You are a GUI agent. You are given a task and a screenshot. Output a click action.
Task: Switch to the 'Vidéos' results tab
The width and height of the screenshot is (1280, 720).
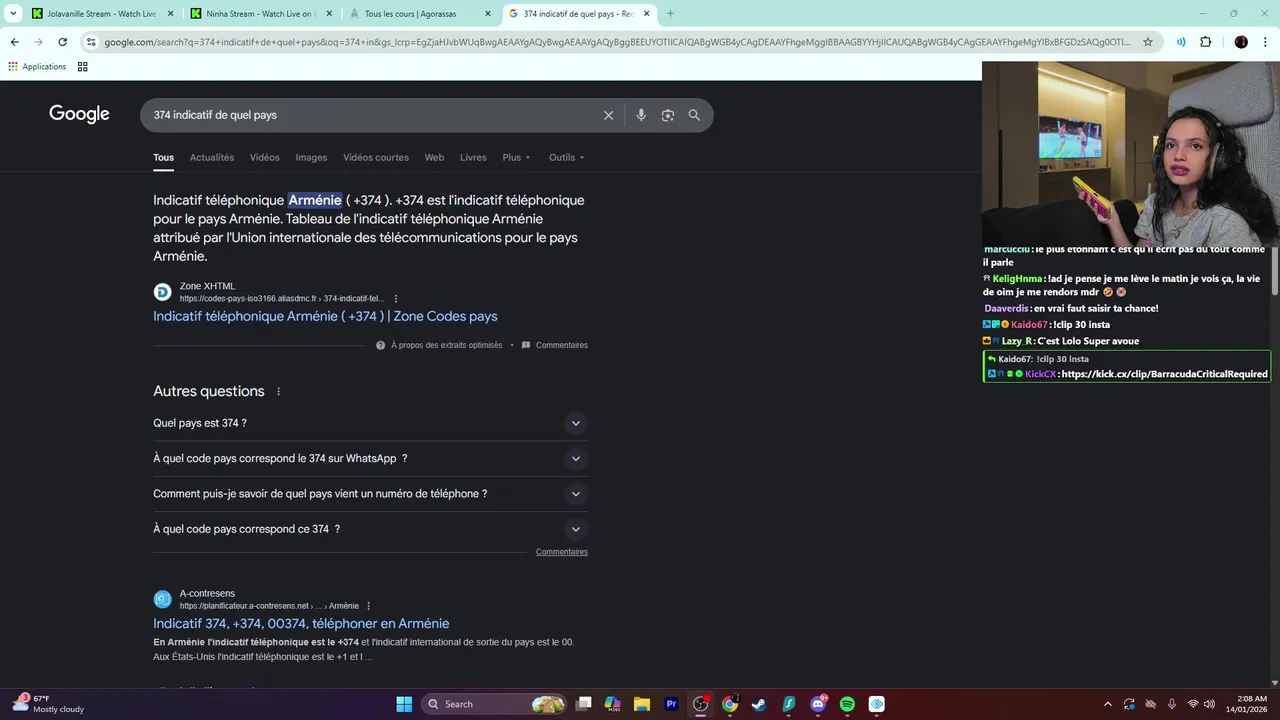click(x=265, y=157)
